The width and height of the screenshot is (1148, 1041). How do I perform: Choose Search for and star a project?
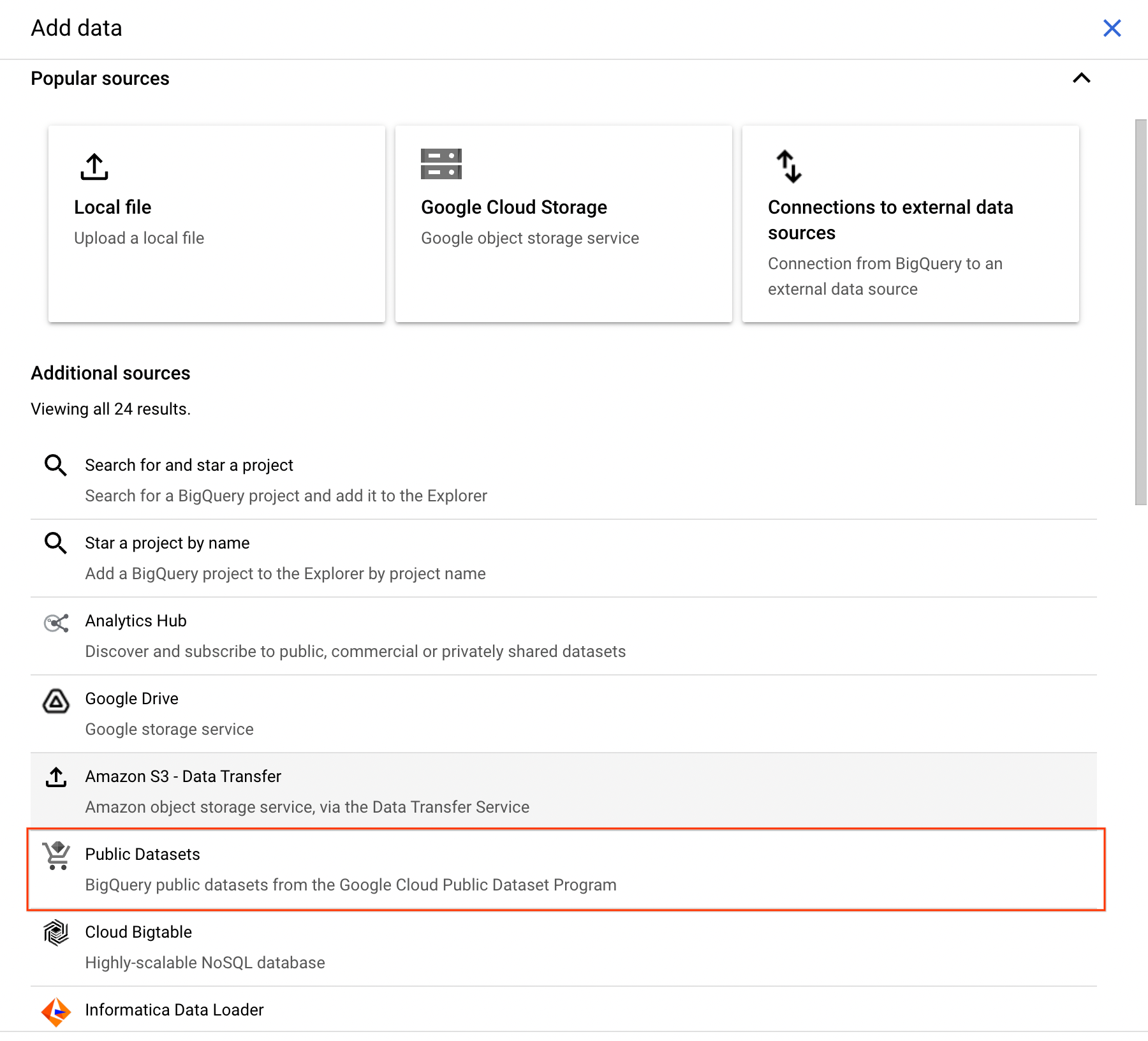189,466
